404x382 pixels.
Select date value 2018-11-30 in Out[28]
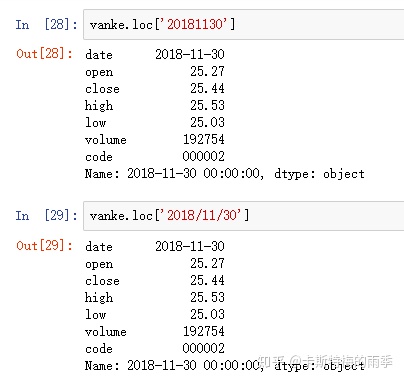pos(190,54)
